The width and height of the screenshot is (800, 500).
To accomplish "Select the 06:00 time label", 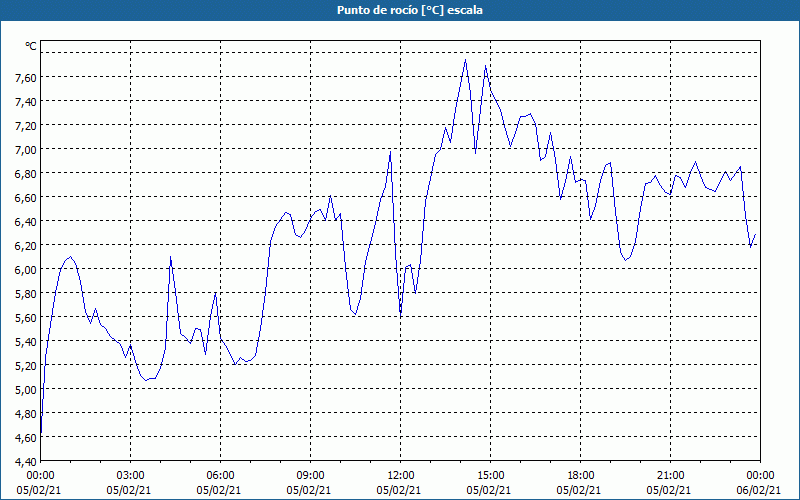I will click(x=220, y=476).
